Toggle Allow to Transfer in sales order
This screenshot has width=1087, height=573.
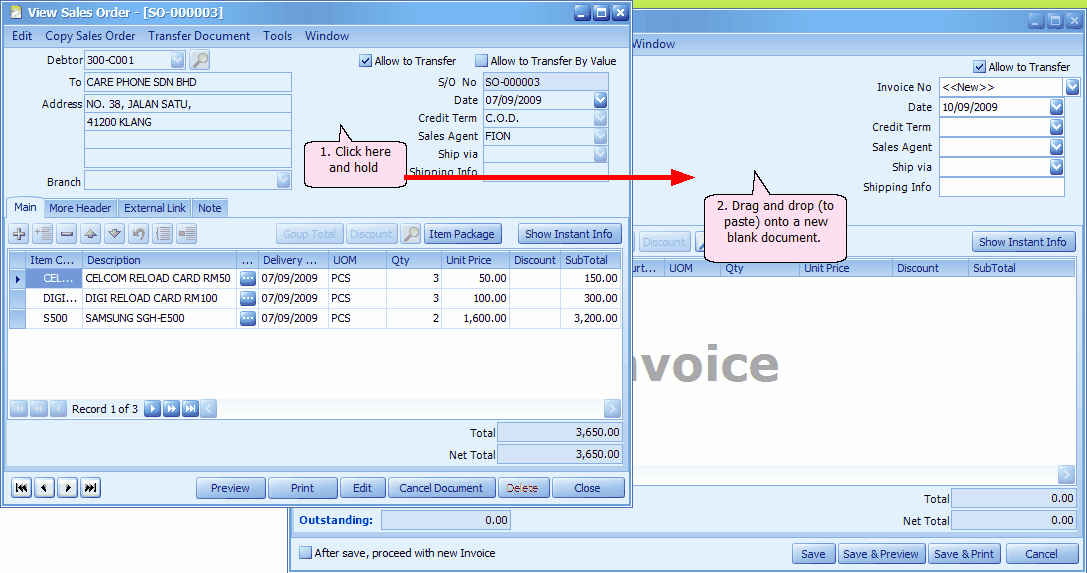tap(365, 61)
